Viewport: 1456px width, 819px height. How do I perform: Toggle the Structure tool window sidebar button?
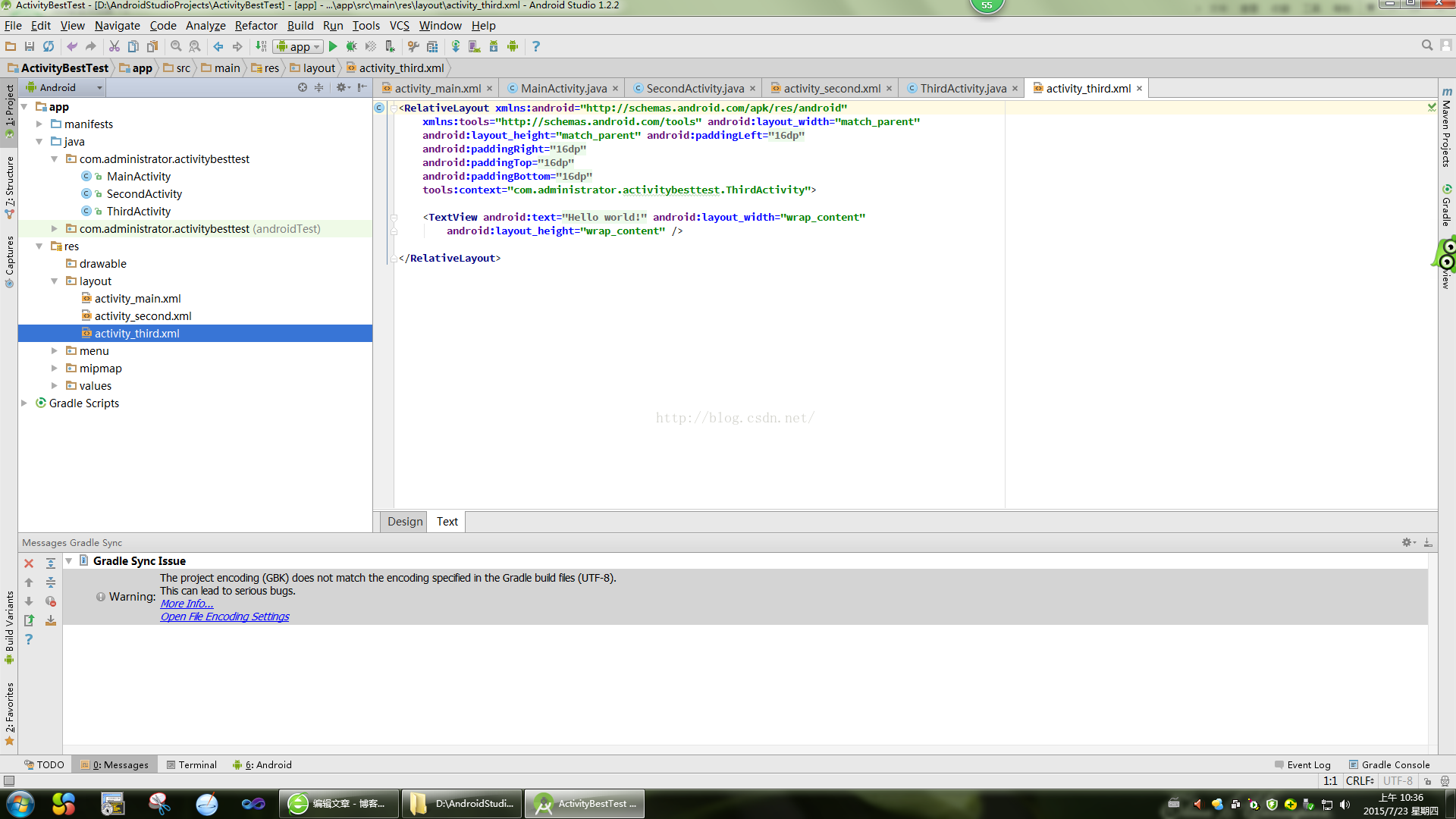click(x=9, y=187)
